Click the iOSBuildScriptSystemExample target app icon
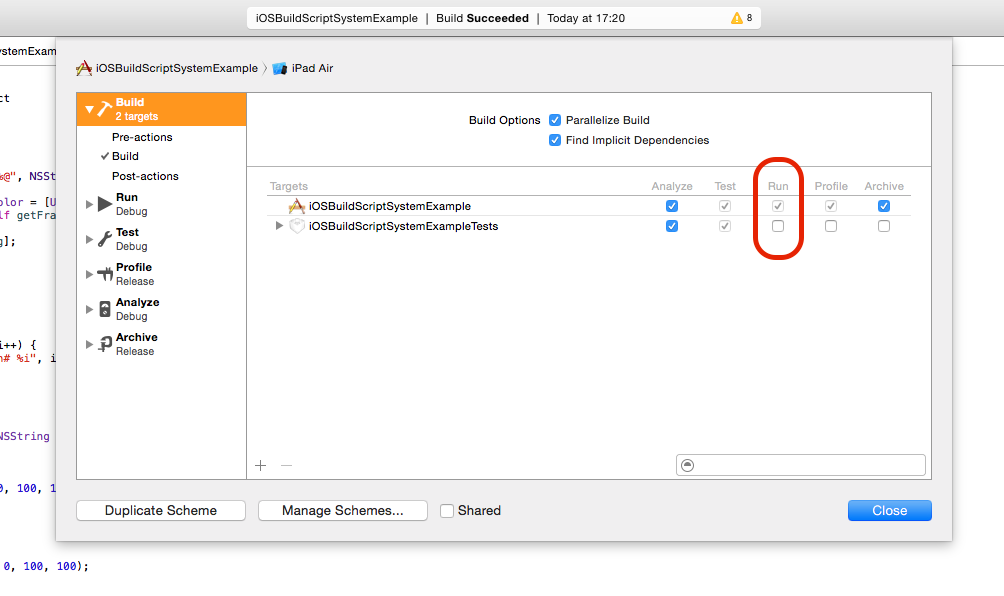1004x596 pixels. pyautogui.click(x=296, y=206)
